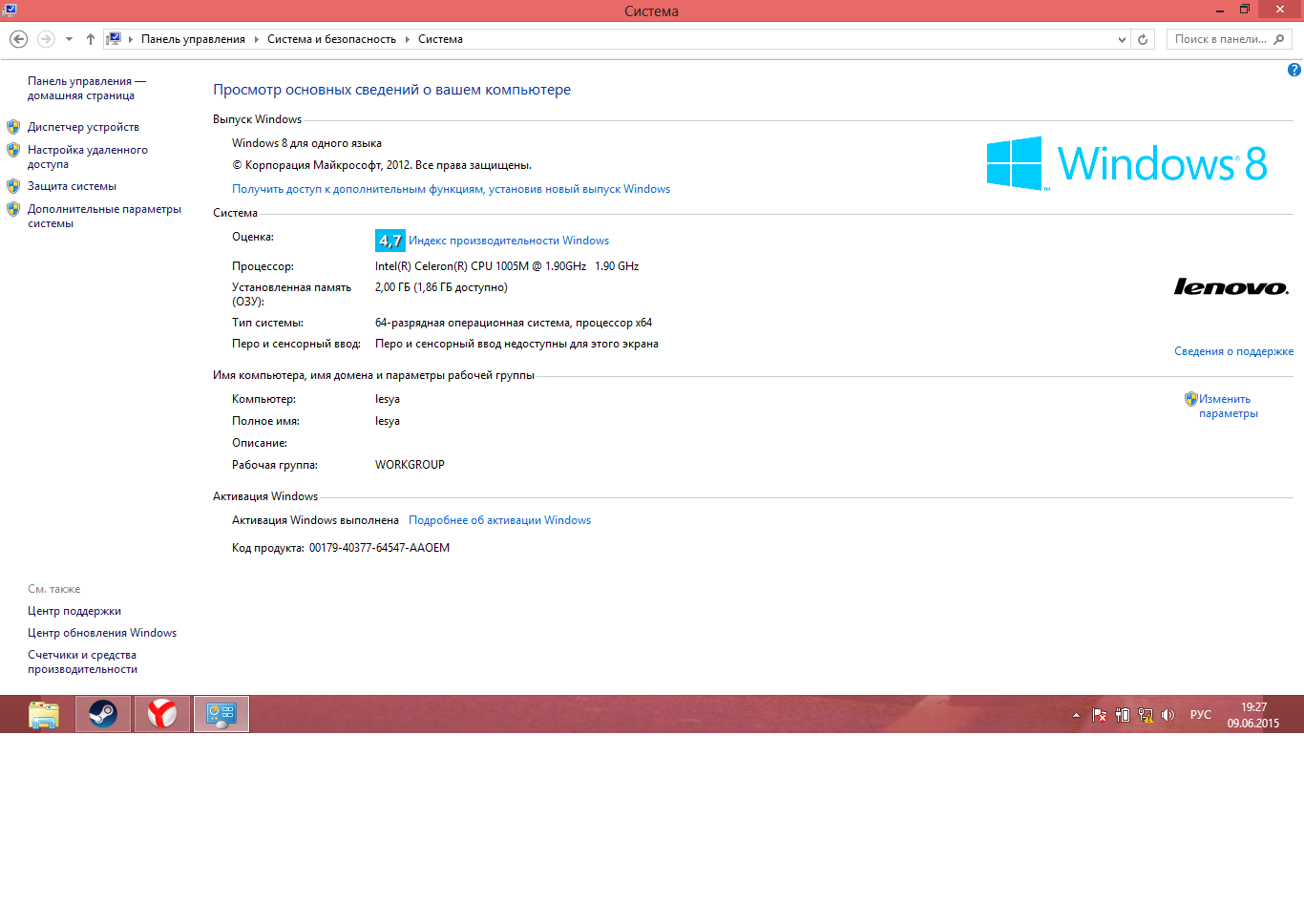Expand the chevron after Панель управления breadcrumb
Viewport: 1304px width, 924px height.
256,39
